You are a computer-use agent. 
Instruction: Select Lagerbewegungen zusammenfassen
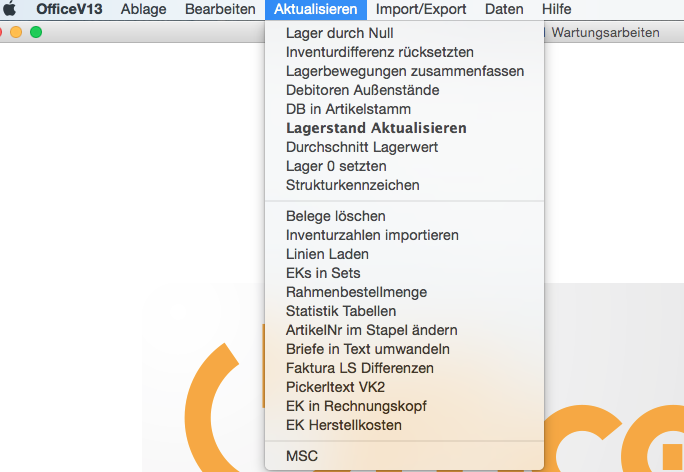[404, 71]
